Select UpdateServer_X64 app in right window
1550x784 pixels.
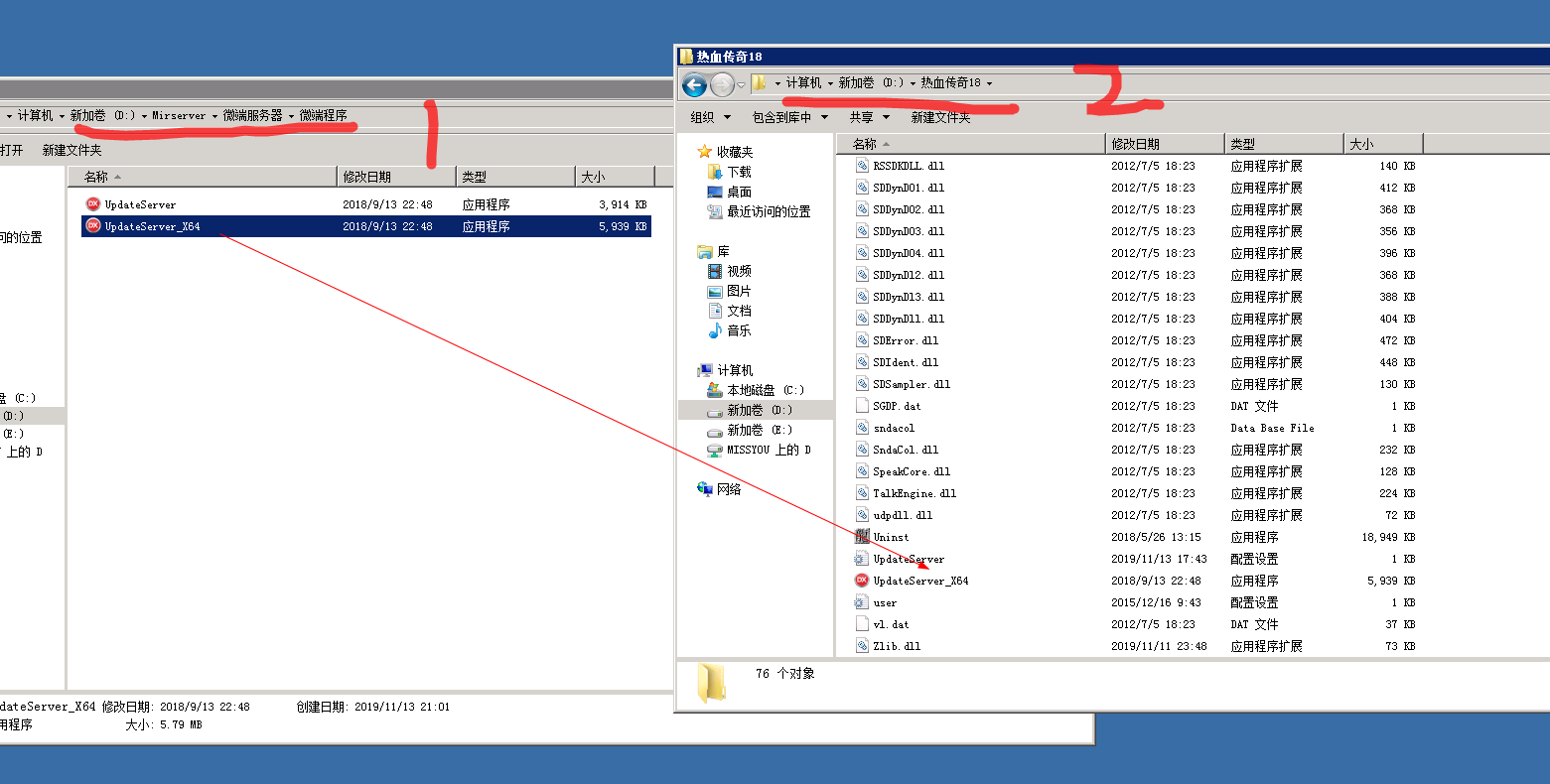click(920, 581)
